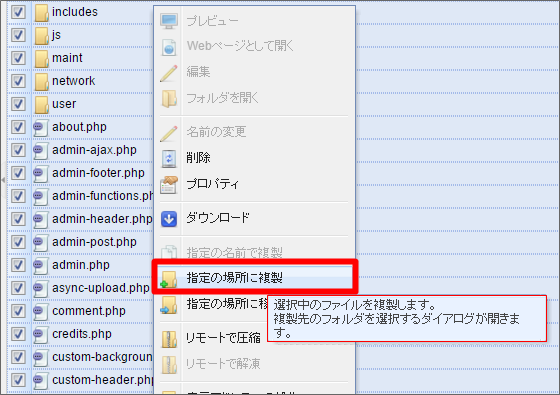This screenshot has width=560, height=395.
Task: Uncheck the admin-post.php checkbox
Action: tap(18, 242)
